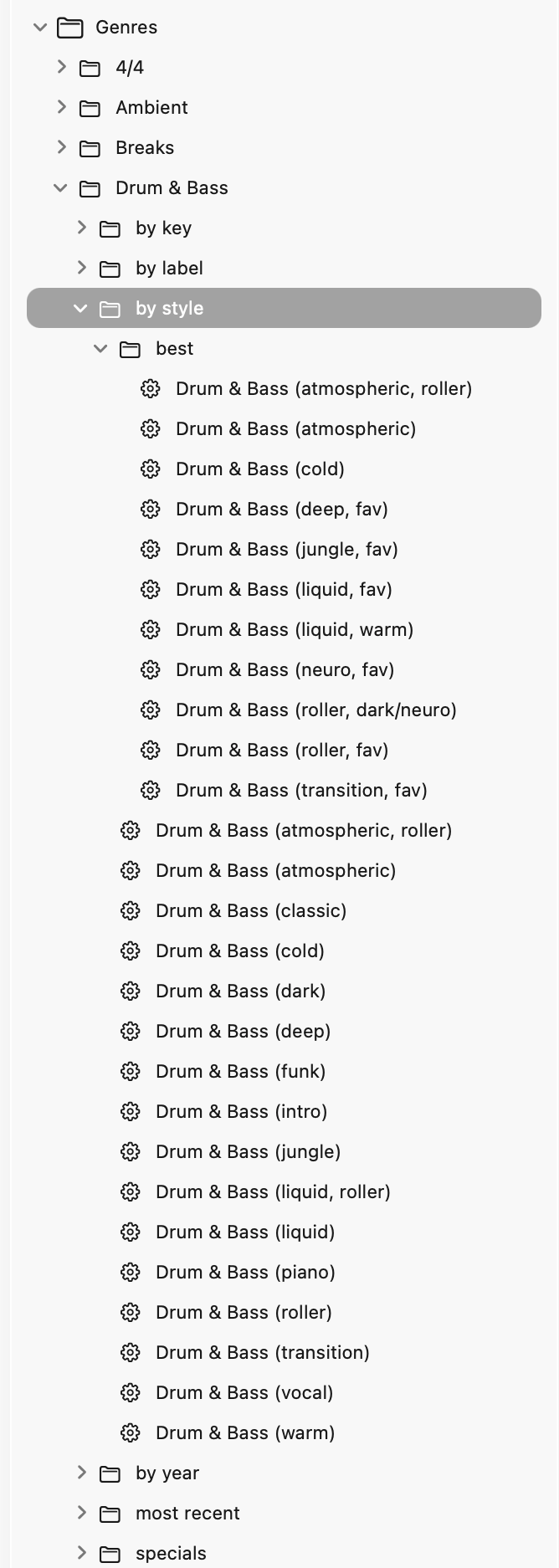Viewport: 559px width, 1568px height.
Task: Click gear icon for Drum & Bass (jungle, fav)
Action: coord(151,549)
